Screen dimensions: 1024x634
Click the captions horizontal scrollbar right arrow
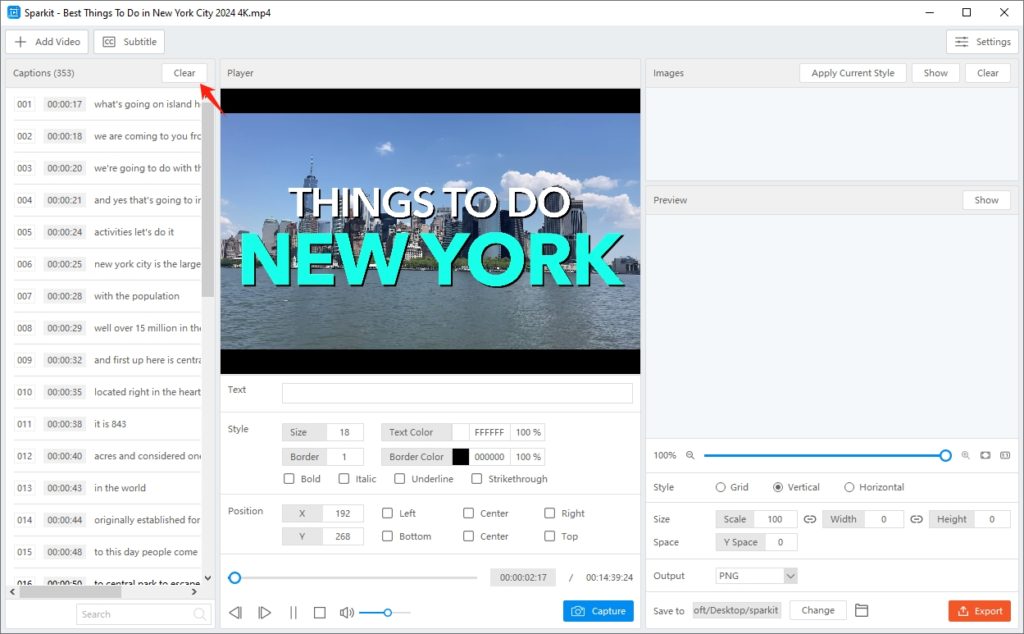pyautogui.click(x=194, y=592)
